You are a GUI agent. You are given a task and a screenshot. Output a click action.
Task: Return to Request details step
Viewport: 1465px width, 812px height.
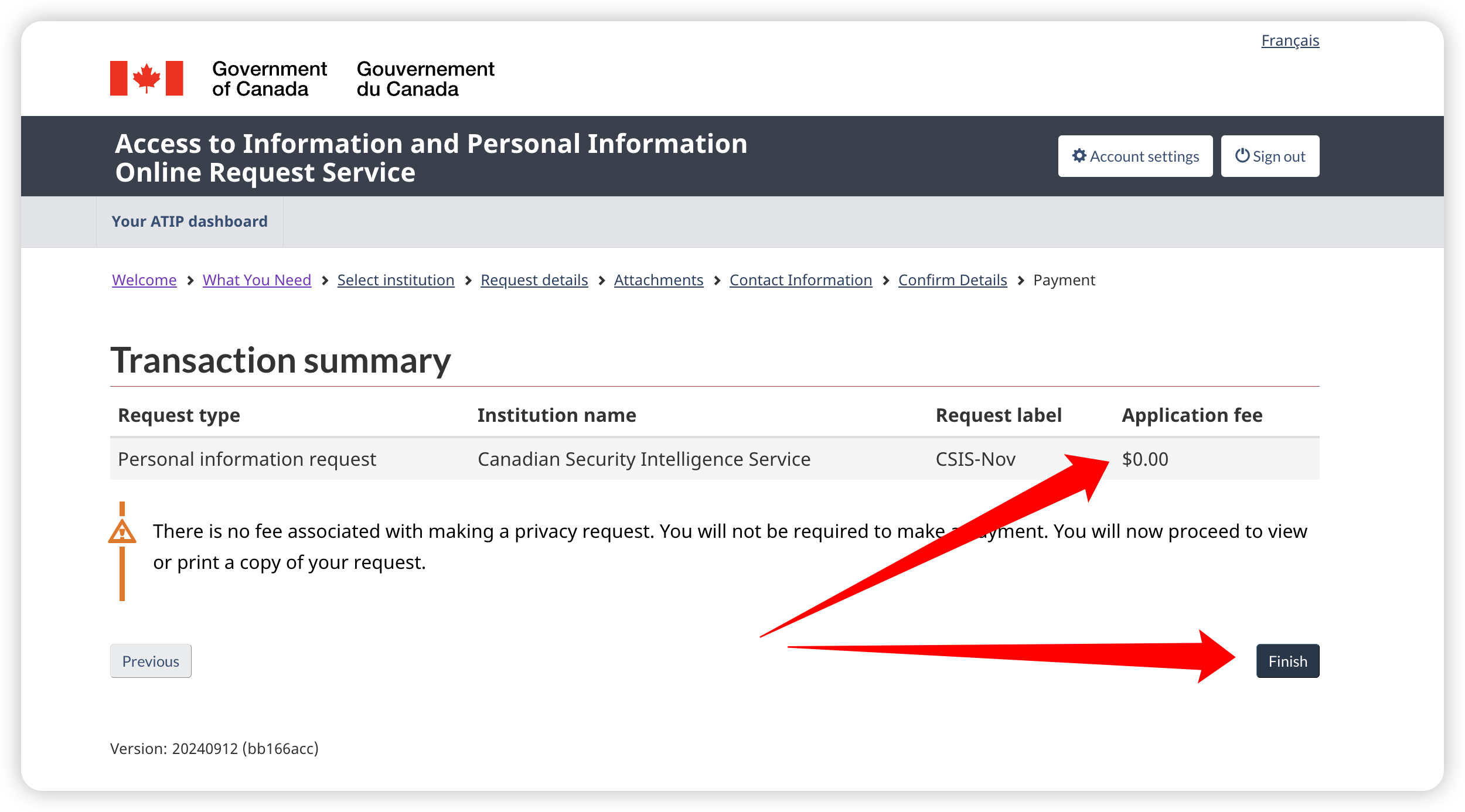click(534, 280)
